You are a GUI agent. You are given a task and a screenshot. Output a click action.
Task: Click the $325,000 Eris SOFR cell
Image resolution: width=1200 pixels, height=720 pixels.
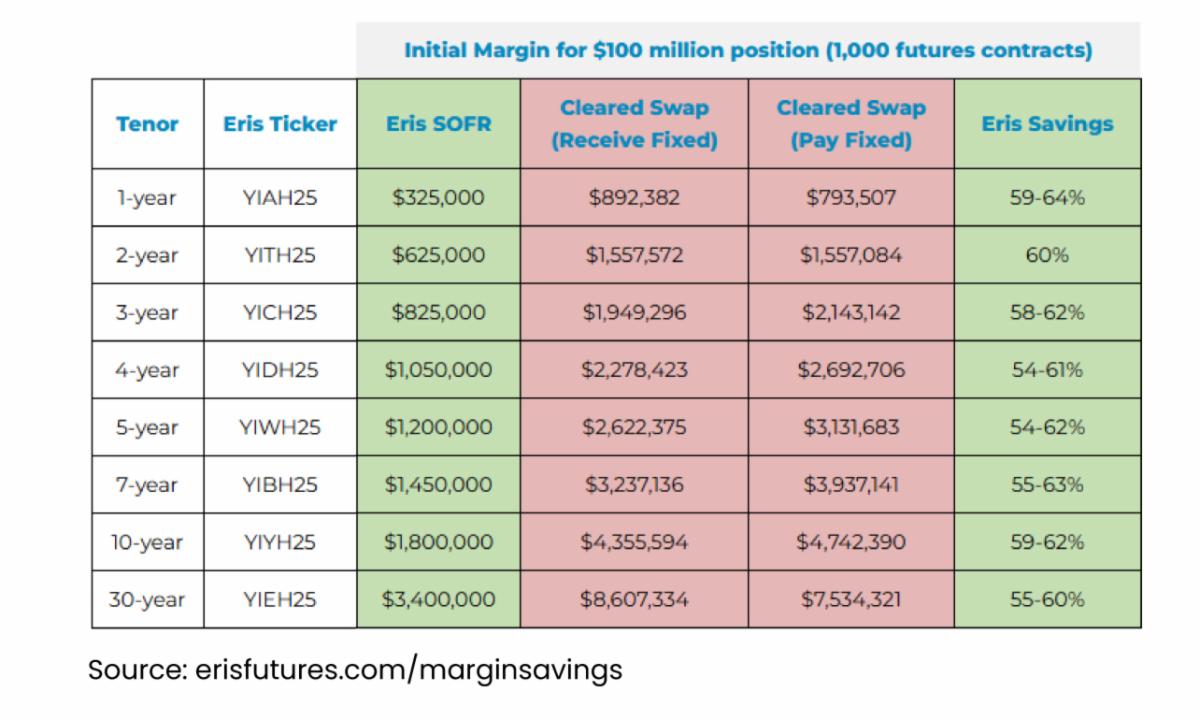pos(438,198)
